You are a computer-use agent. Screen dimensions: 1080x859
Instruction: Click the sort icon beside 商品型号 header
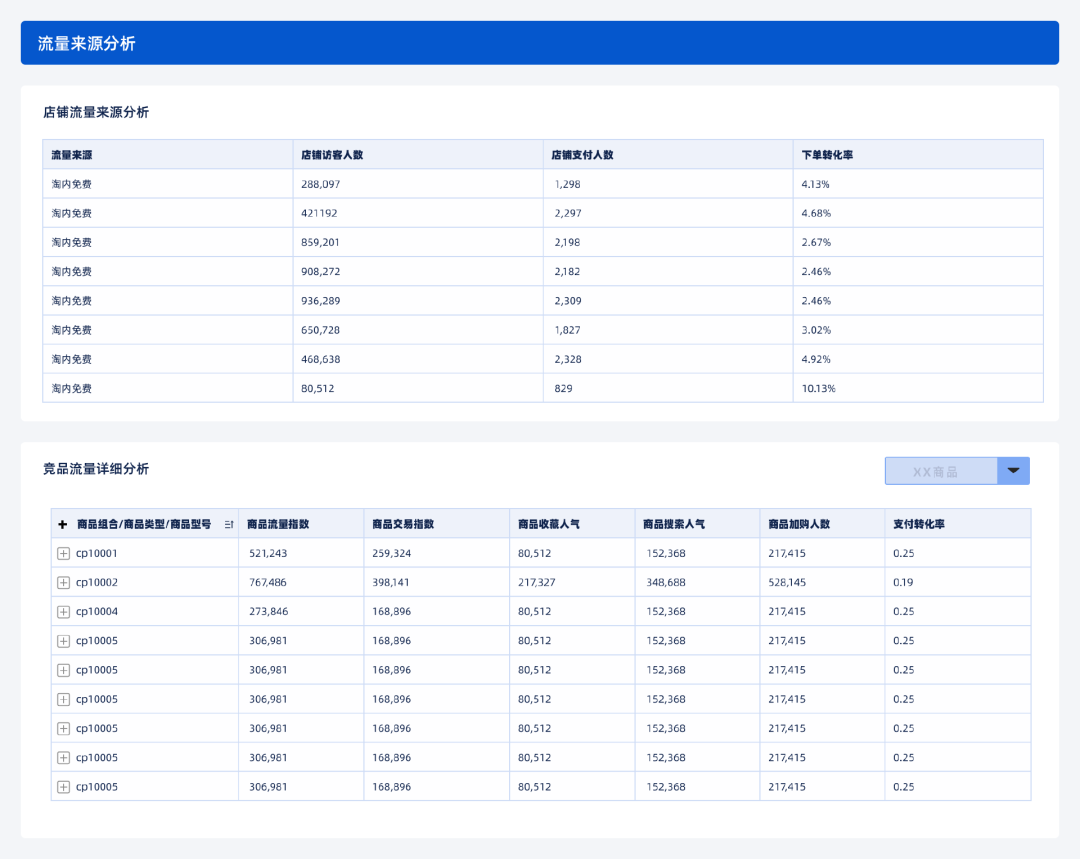click(229, 525)
